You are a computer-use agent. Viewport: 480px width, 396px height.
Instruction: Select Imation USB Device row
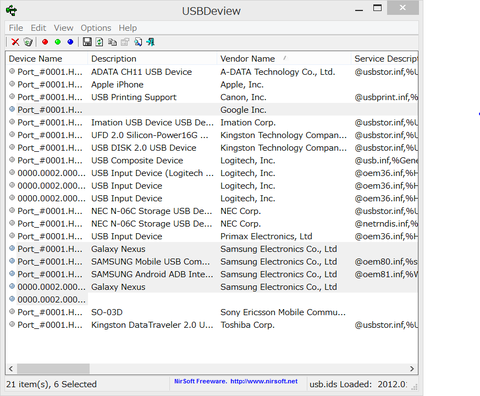(212, 123)
